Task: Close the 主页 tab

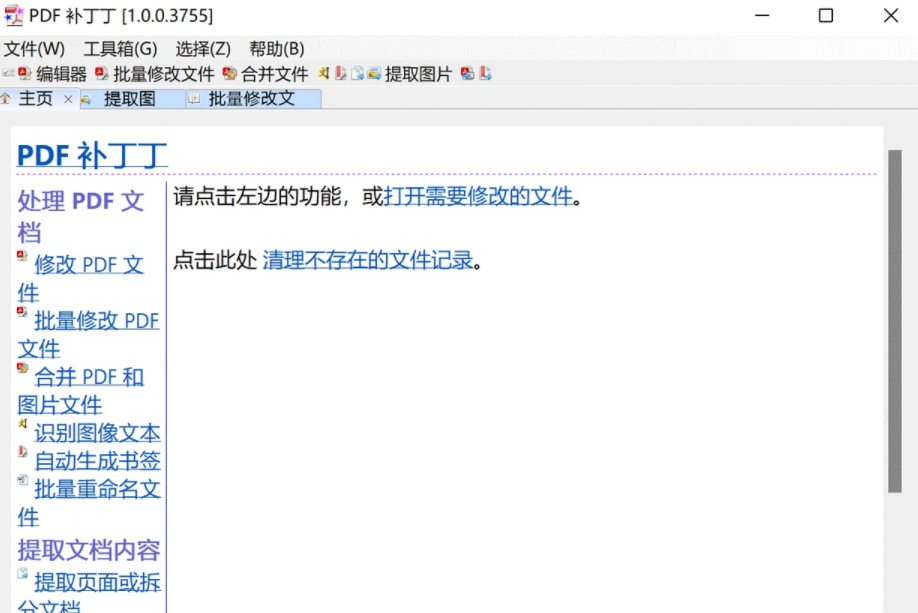Action: pos(68,99)
